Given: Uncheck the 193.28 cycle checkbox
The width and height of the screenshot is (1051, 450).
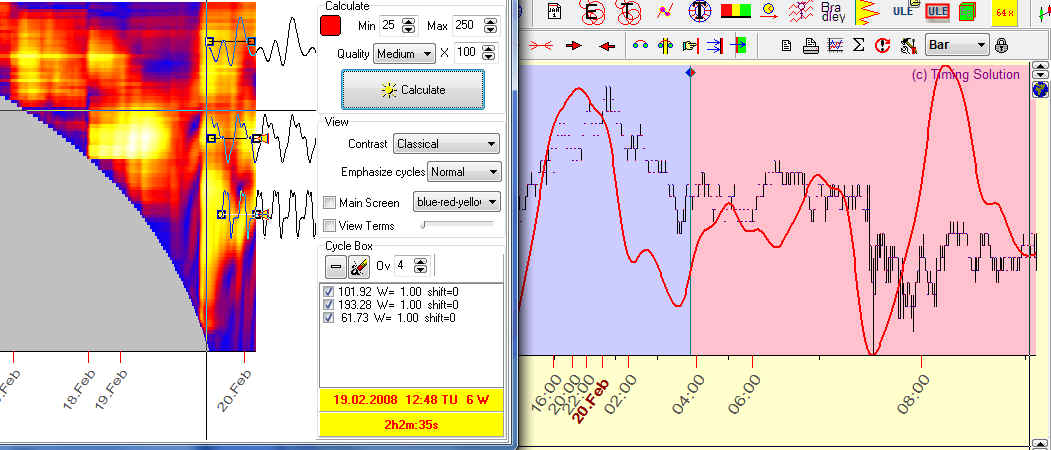Looking at the screenshot, I should click(x=330, y=304).
